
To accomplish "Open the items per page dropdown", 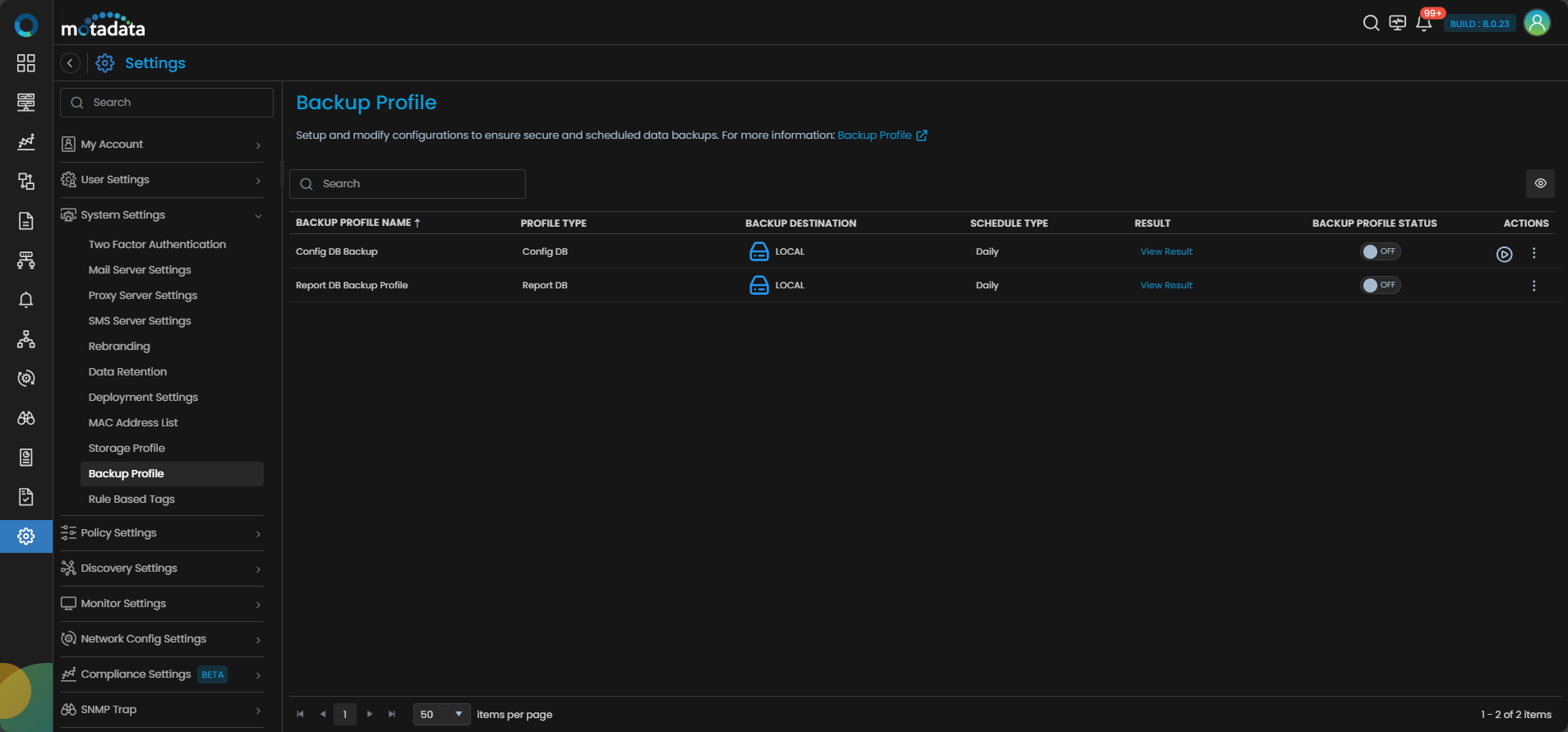I will (441, 714).
